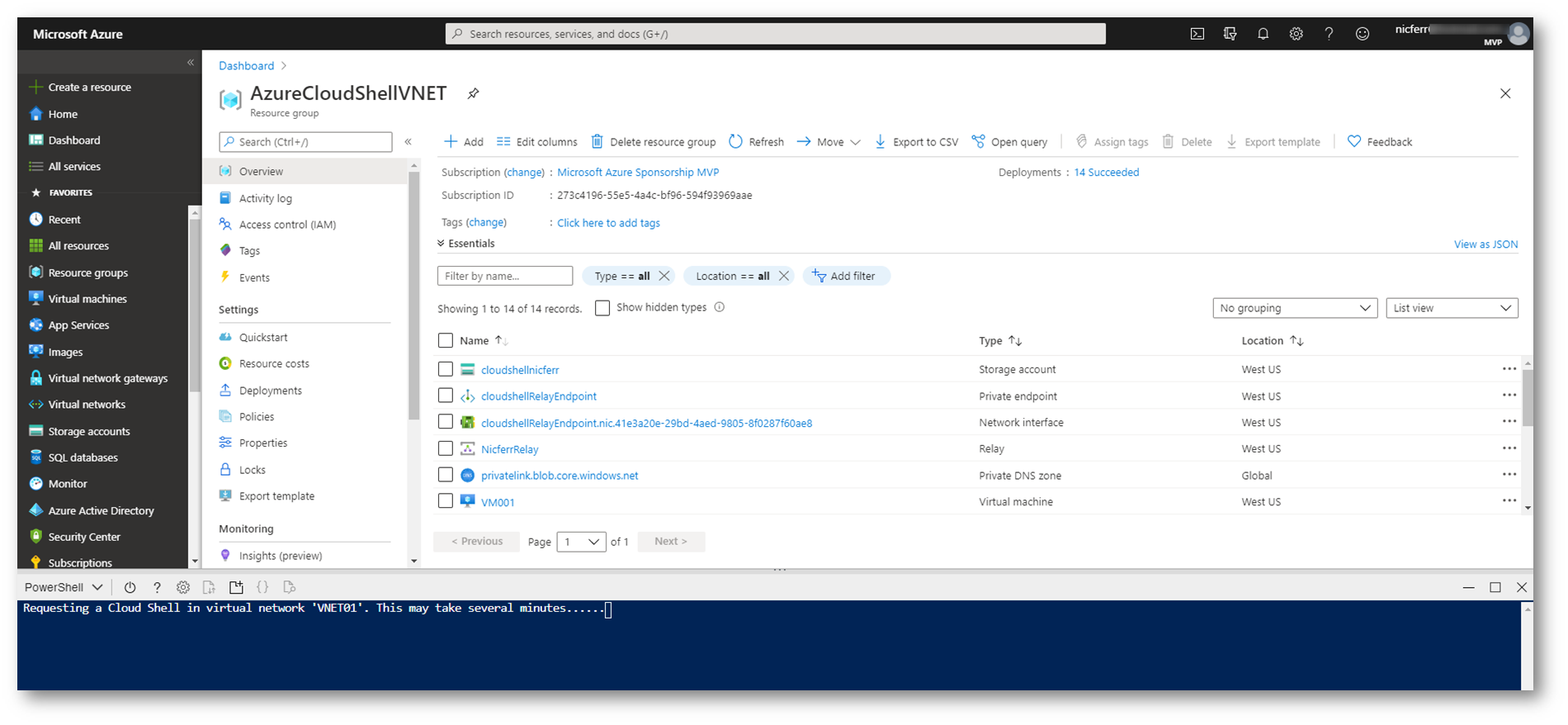1568x725 pixels.
Task: Open Virtual machines in left sidebar
Action: tap(87, 299)
